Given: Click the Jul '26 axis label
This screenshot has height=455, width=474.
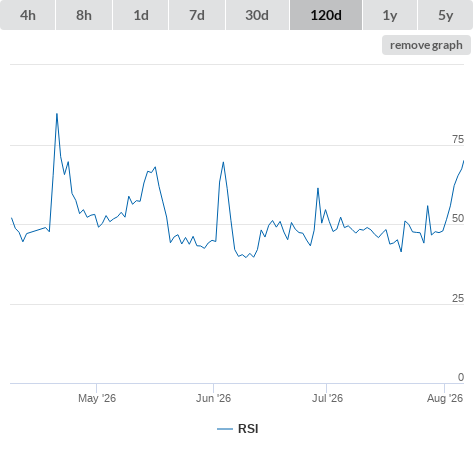Looking at the screenshot, I should 327,398.
